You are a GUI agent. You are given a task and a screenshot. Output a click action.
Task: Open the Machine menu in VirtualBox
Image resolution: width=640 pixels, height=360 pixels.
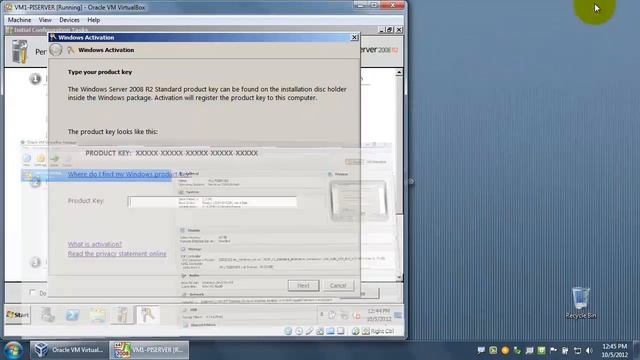tap(19, 20)
